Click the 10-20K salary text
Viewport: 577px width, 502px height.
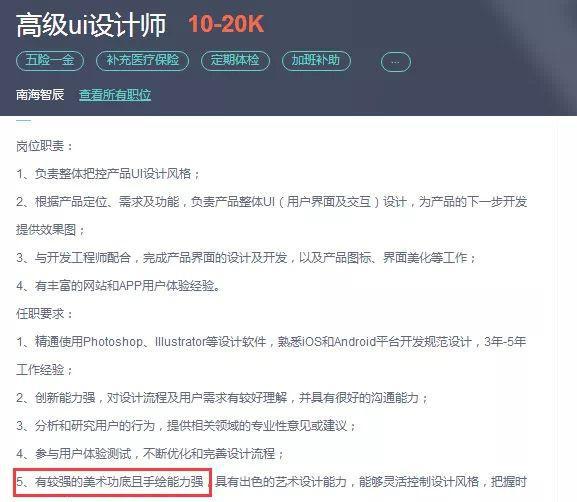click(226, 24)
